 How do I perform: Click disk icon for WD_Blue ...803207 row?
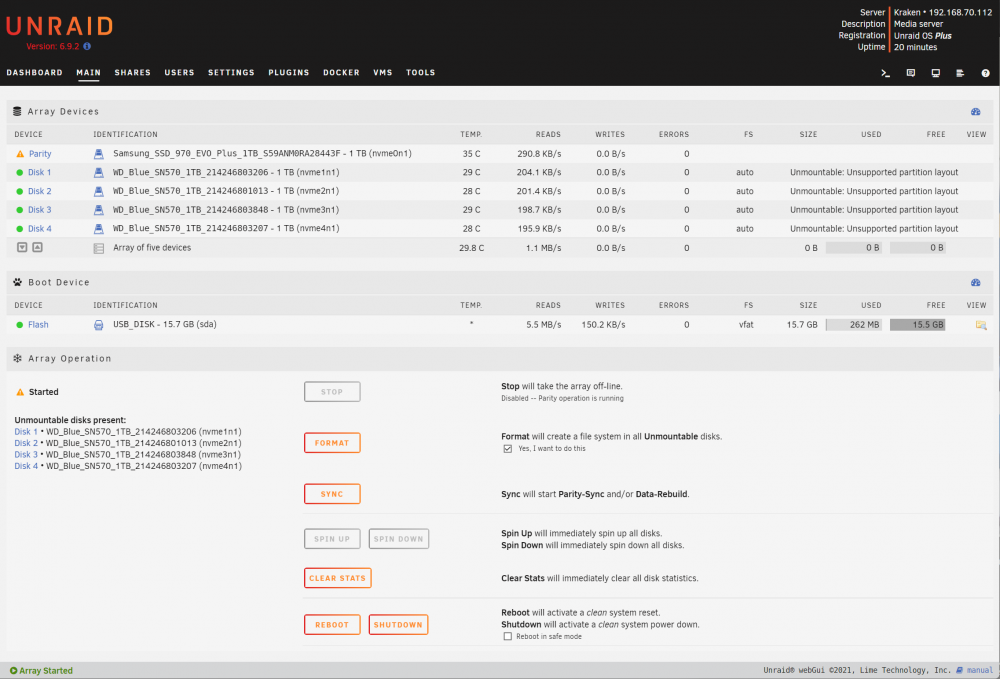click(99, 228)
